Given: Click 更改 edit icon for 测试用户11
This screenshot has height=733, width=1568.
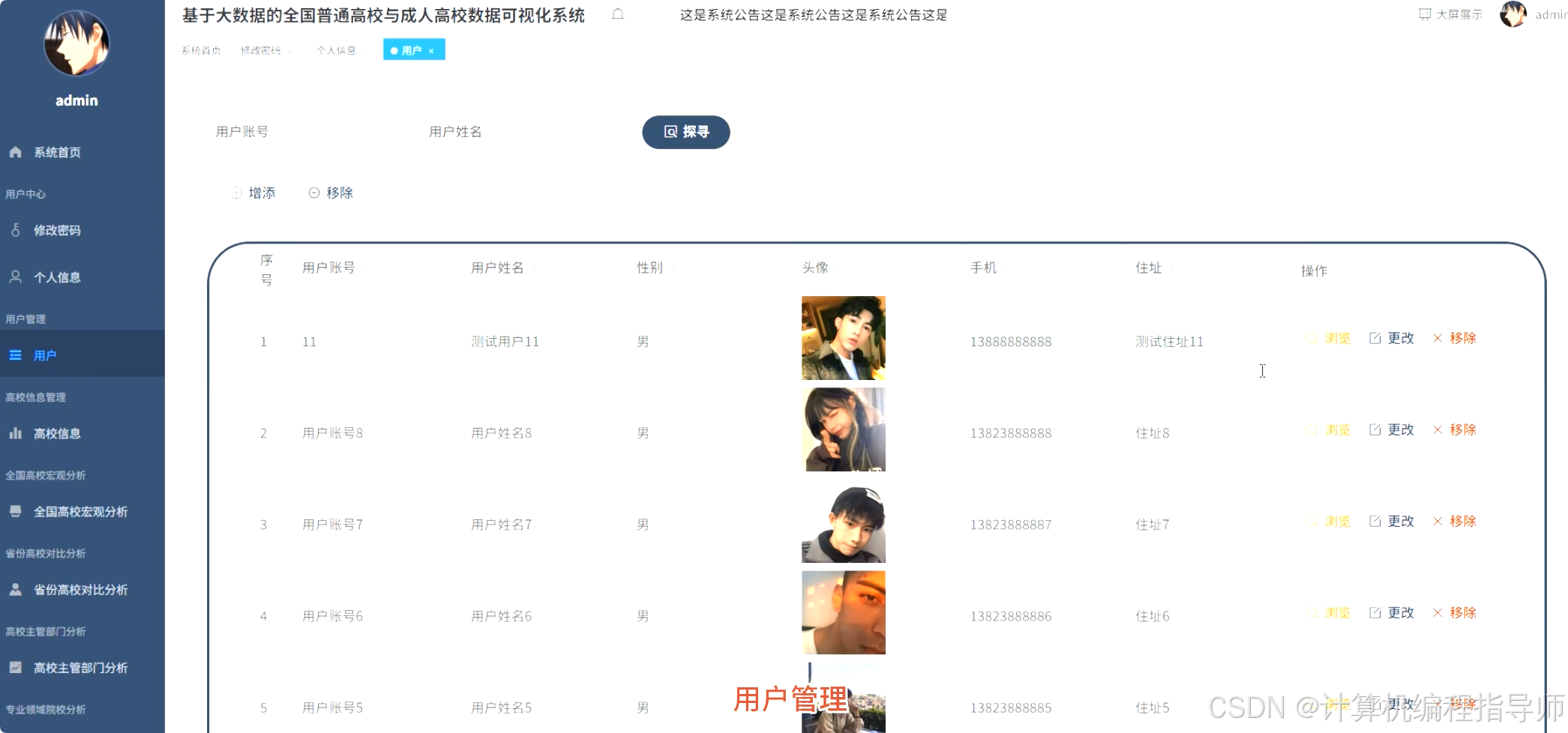Looking at the screenshot, I should click(1375, 338).
